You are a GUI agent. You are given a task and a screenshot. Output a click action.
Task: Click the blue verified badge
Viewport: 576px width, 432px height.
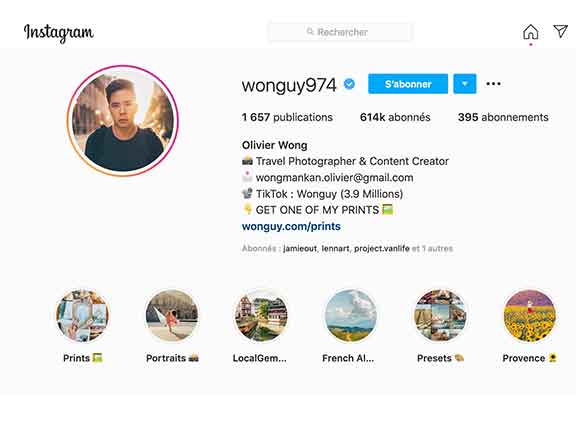pos(349,84)
